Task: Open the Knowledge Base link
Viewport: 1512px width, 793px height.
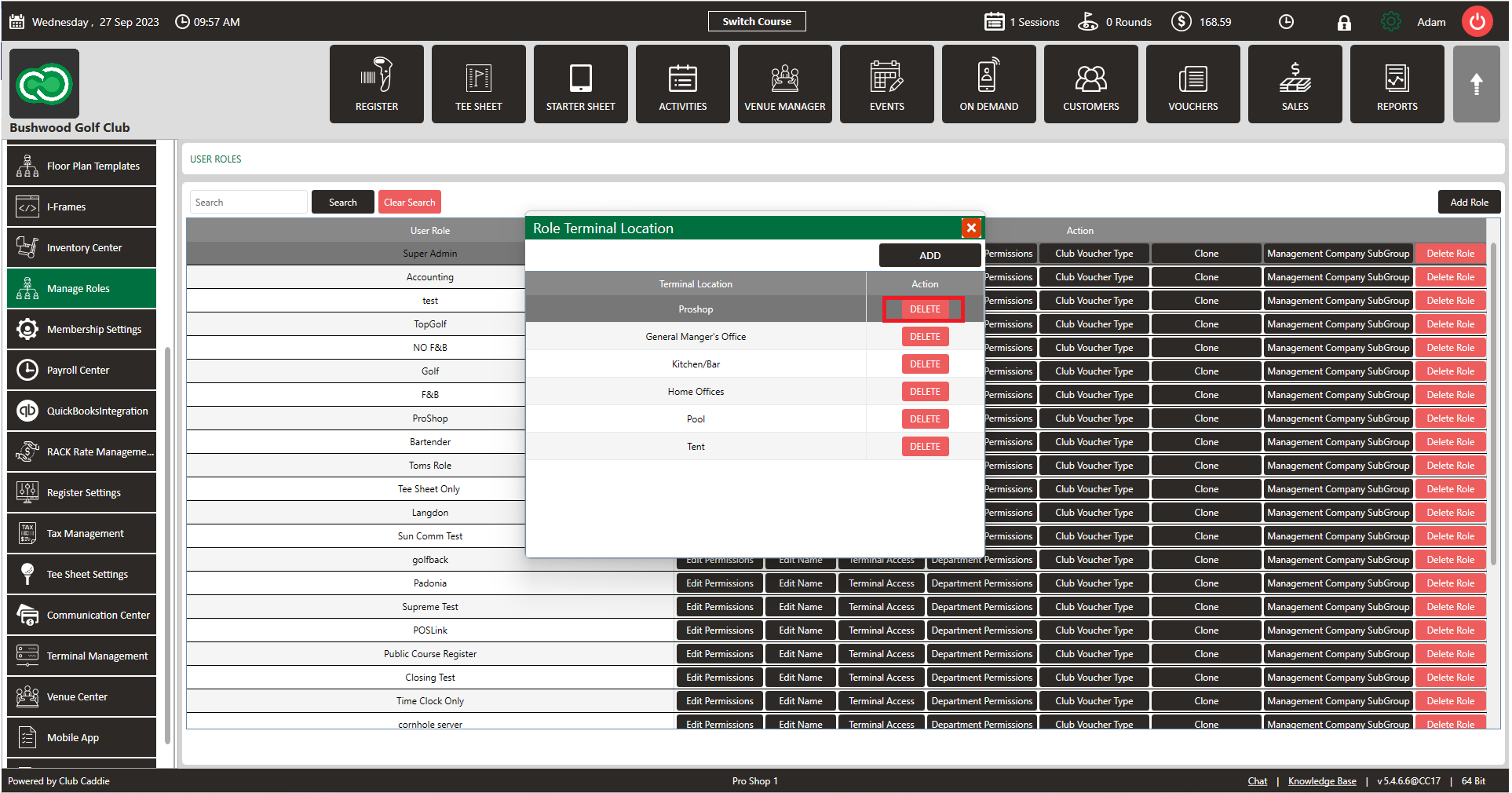Action: (1322, 781)
